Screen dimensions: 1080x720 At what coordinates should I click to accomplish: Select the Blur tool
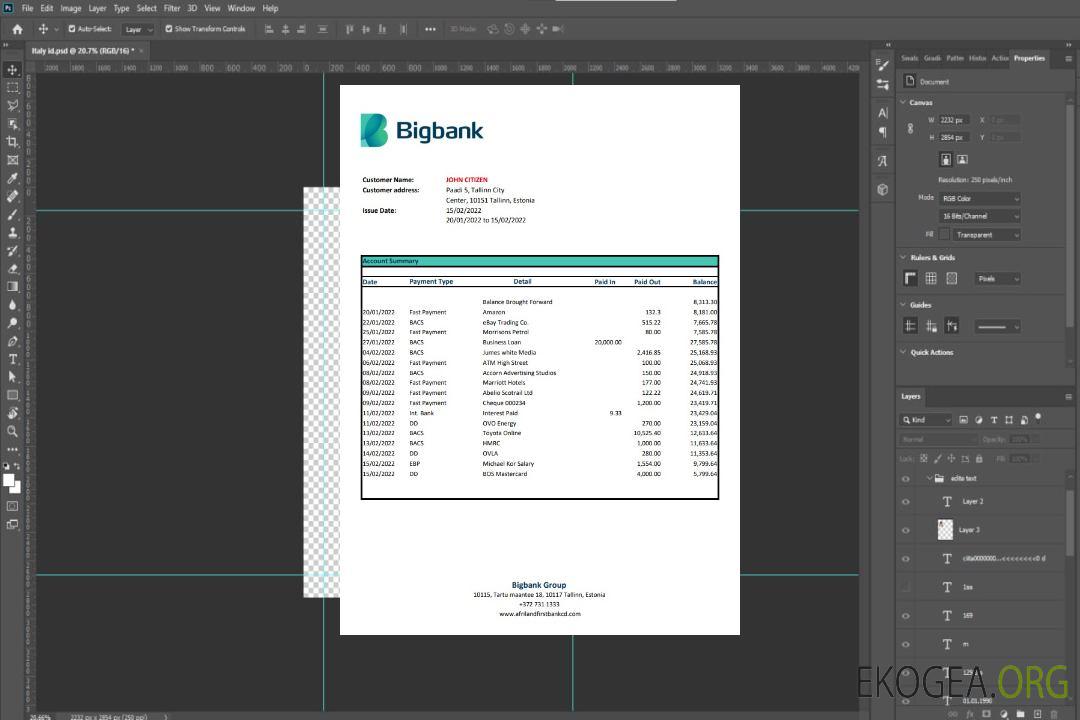(12, 305)
